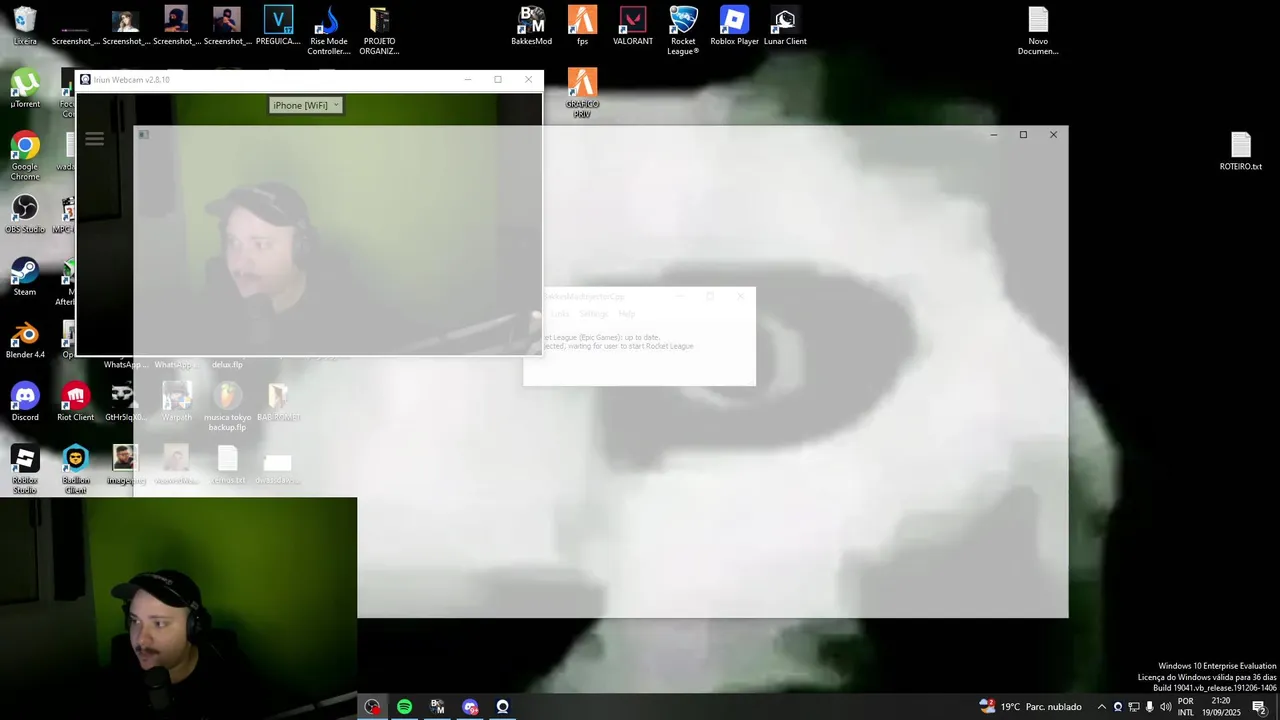The height and width of the screenshot is (720, 1280).
Task: Select the musica tokyo backup.flp file
Action: [x=227, y=406]
